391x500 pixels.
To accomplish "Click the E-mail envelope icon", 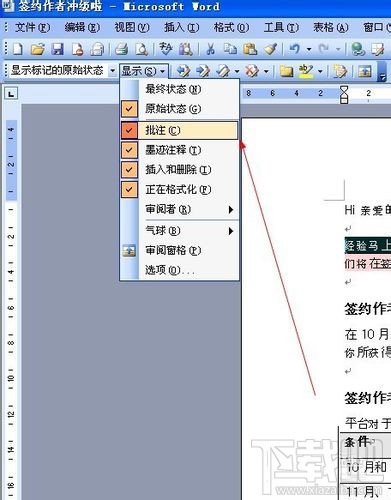I will click(98, 50).
